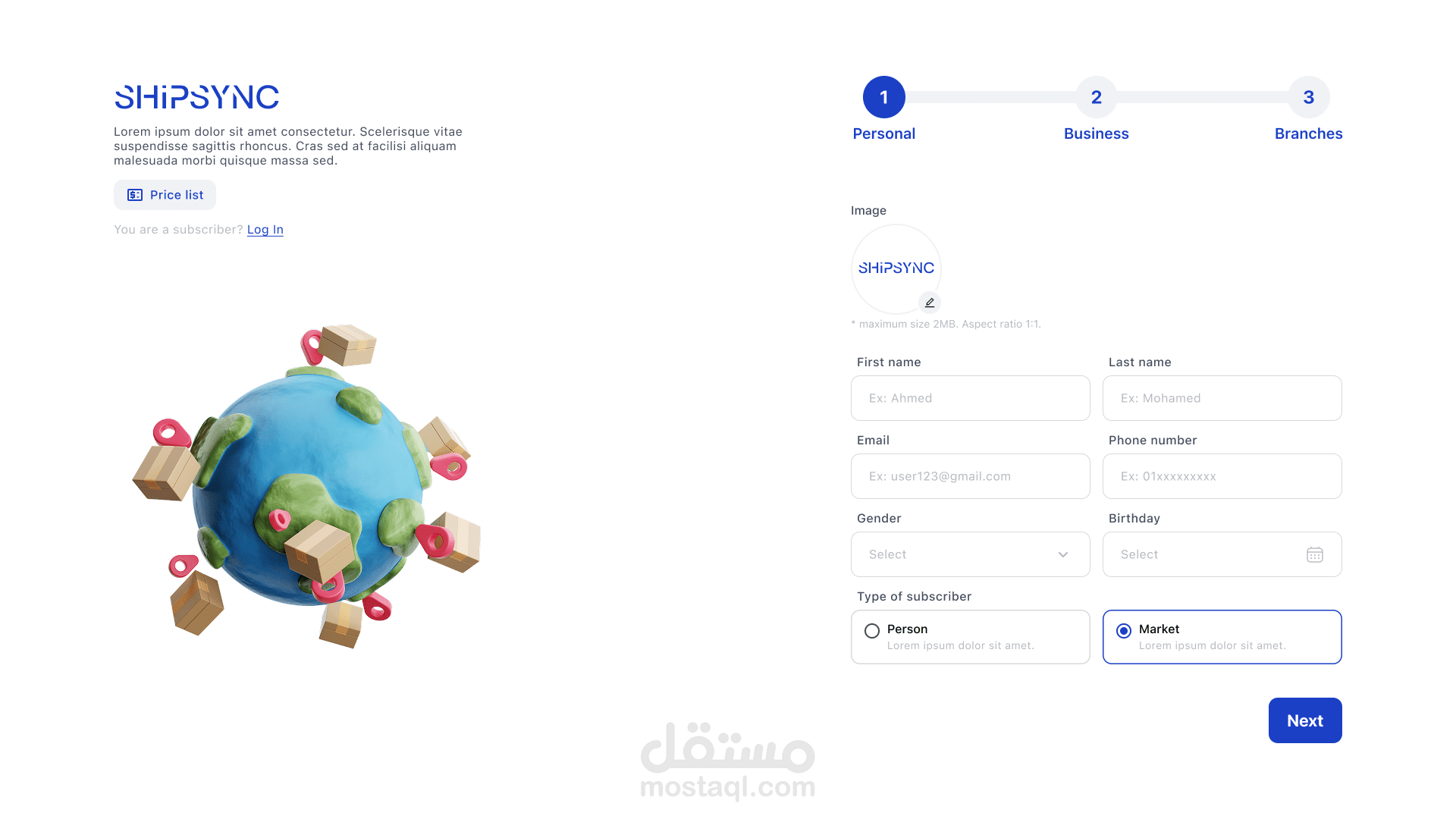This screenshot has height=819, width=1456.
Task: Click the step 2 circle indicator
Action: point(1097,97)
